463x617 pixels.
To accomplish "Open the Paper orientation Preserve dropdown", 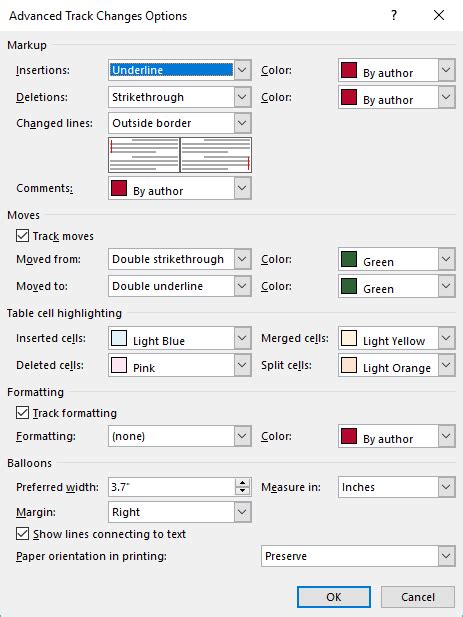I will (x=358, y=556).
